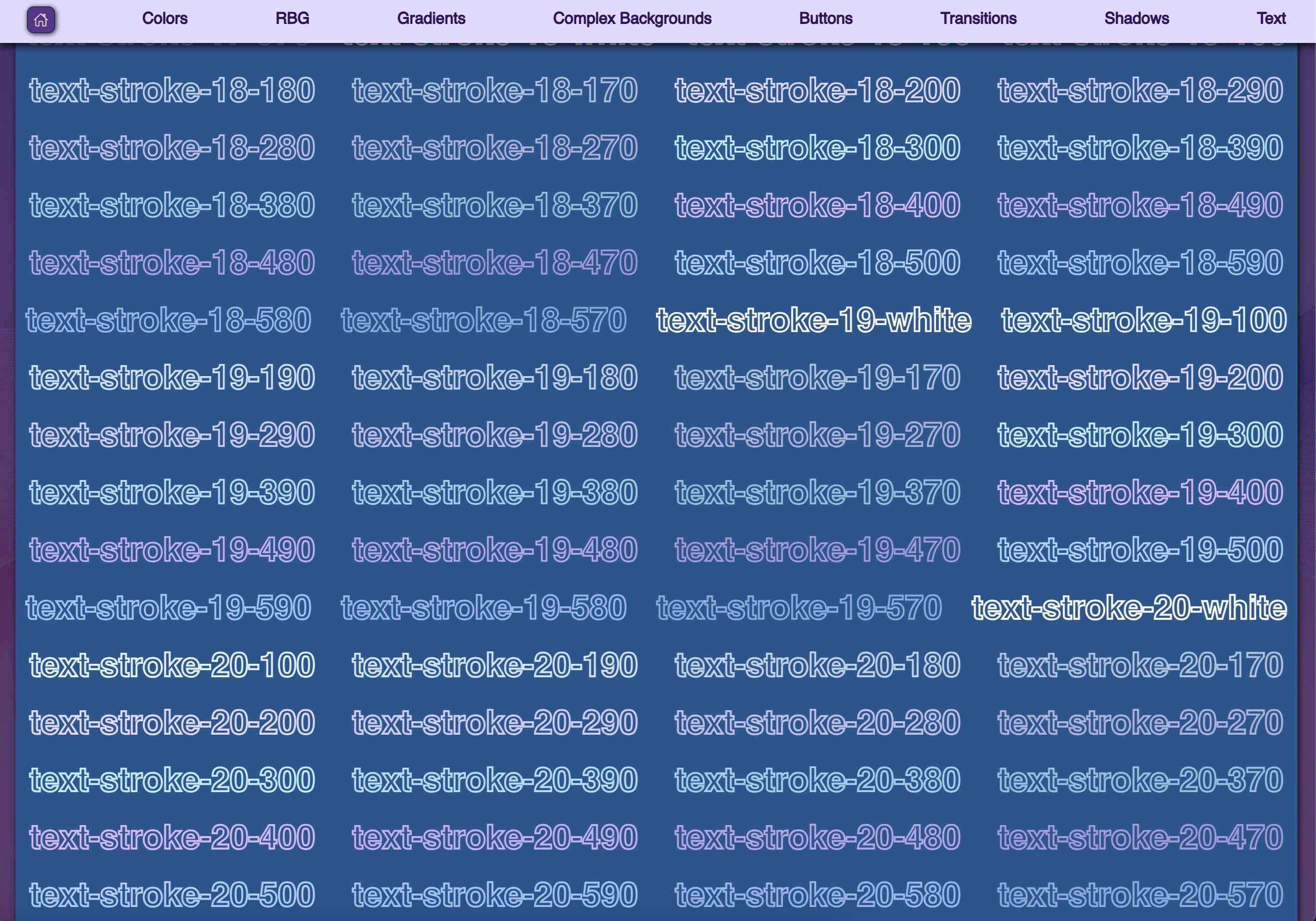Click the home icon button
Screen dimensions: 1316x921
[41, 20]
